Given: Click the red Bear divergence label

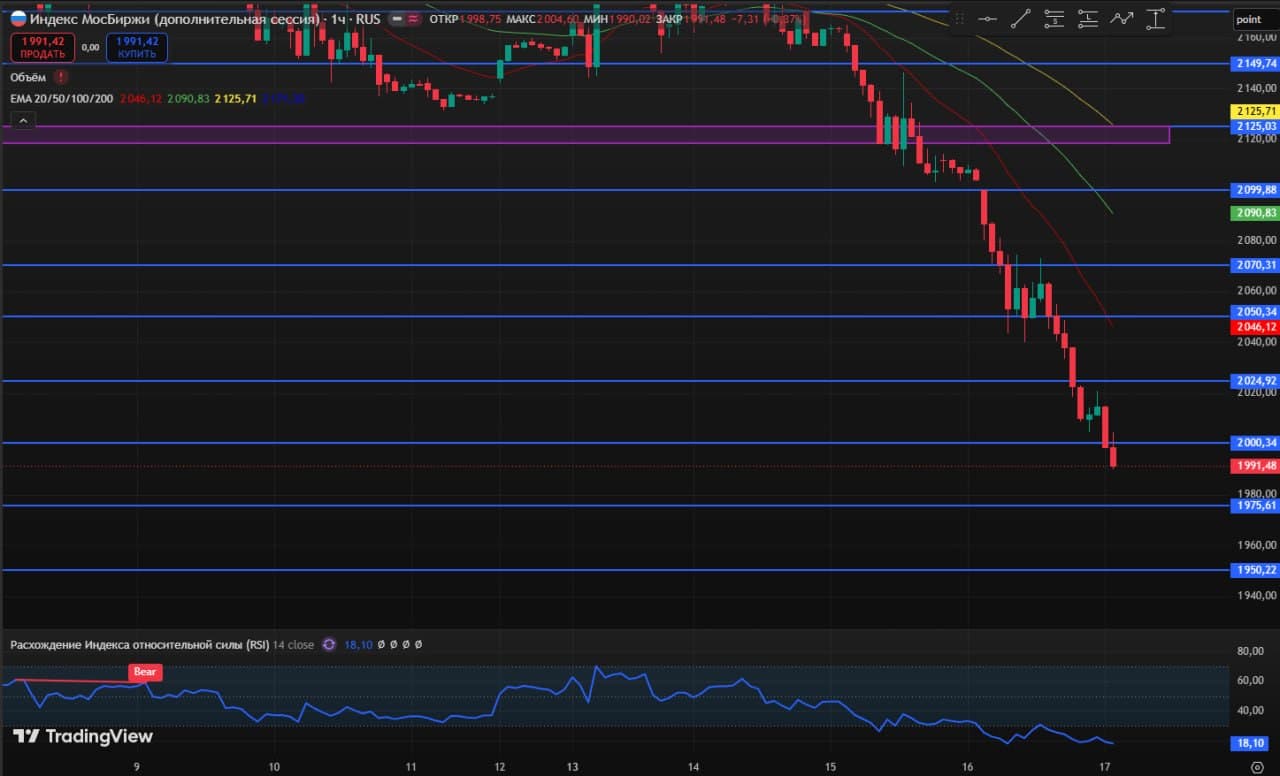Looking at the screenshot, I should (x=145, y=672).
